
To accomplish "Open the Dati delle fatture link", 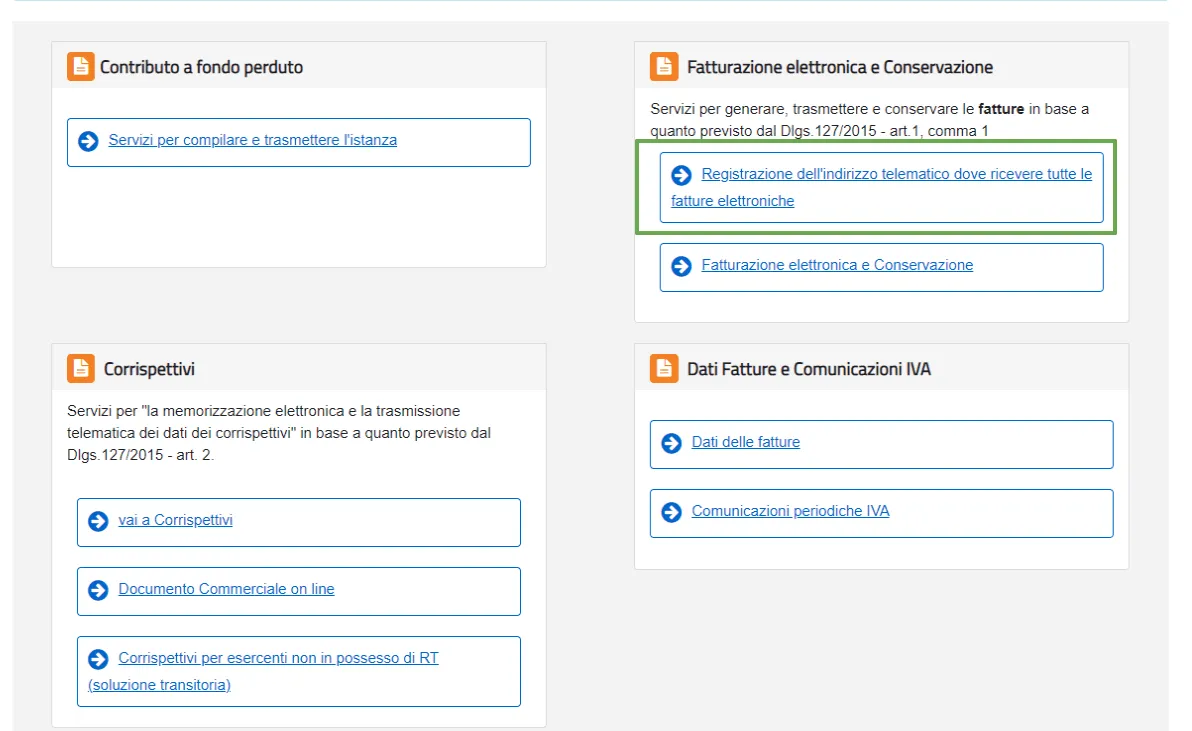I will [745, 442].
